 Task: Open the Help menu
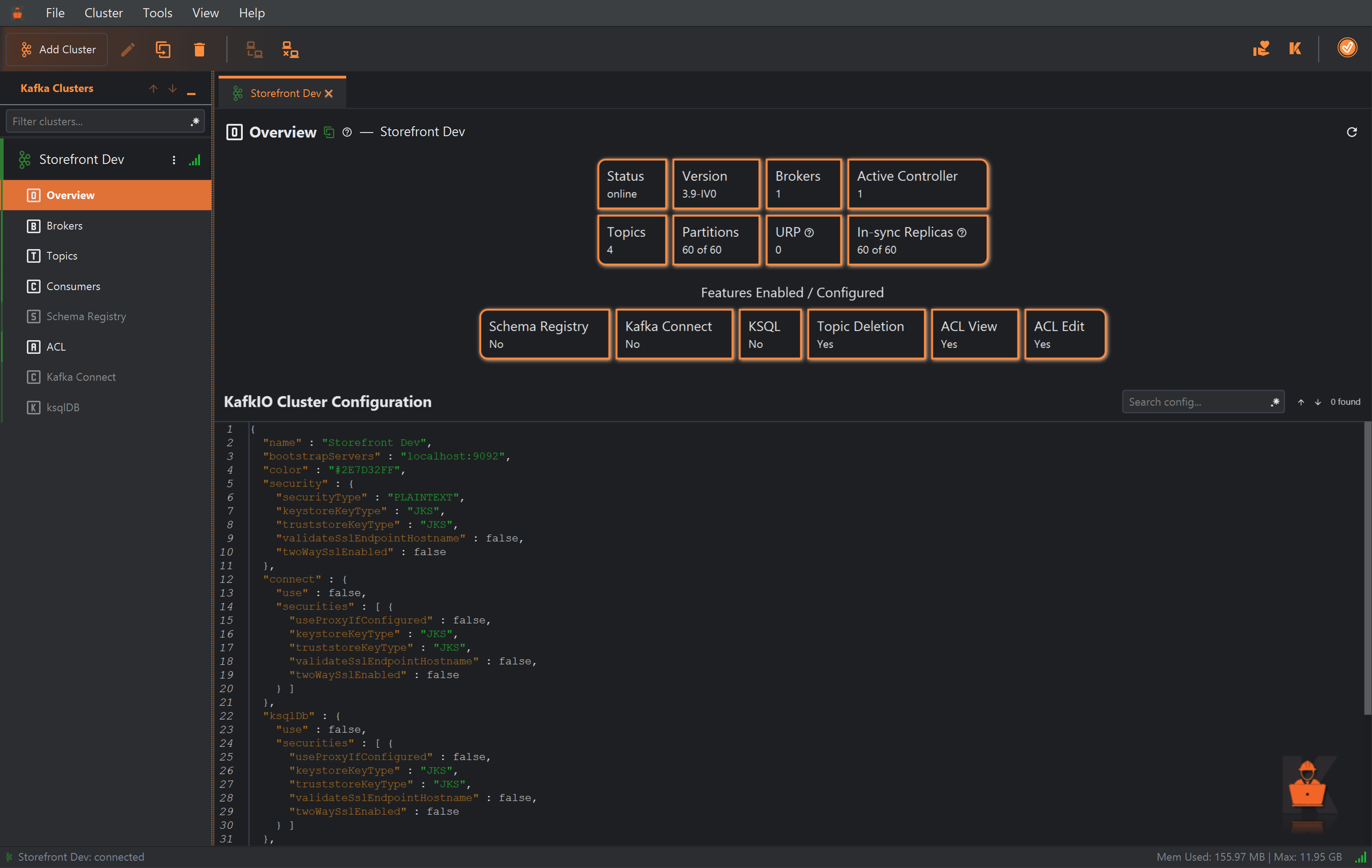coord(251,13)
